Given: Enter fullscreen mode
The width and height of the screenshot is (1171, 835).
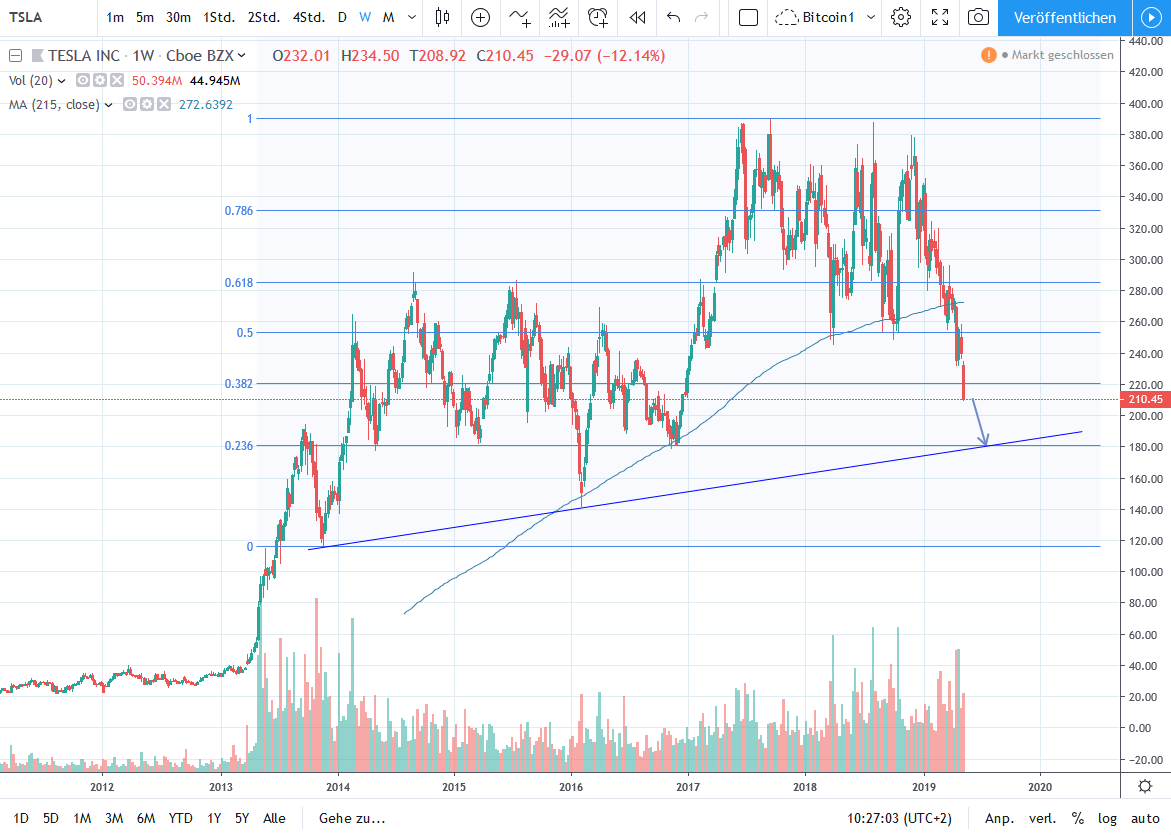Looking at the screenshot, I should pyautogui.click(x=939, y=17).
